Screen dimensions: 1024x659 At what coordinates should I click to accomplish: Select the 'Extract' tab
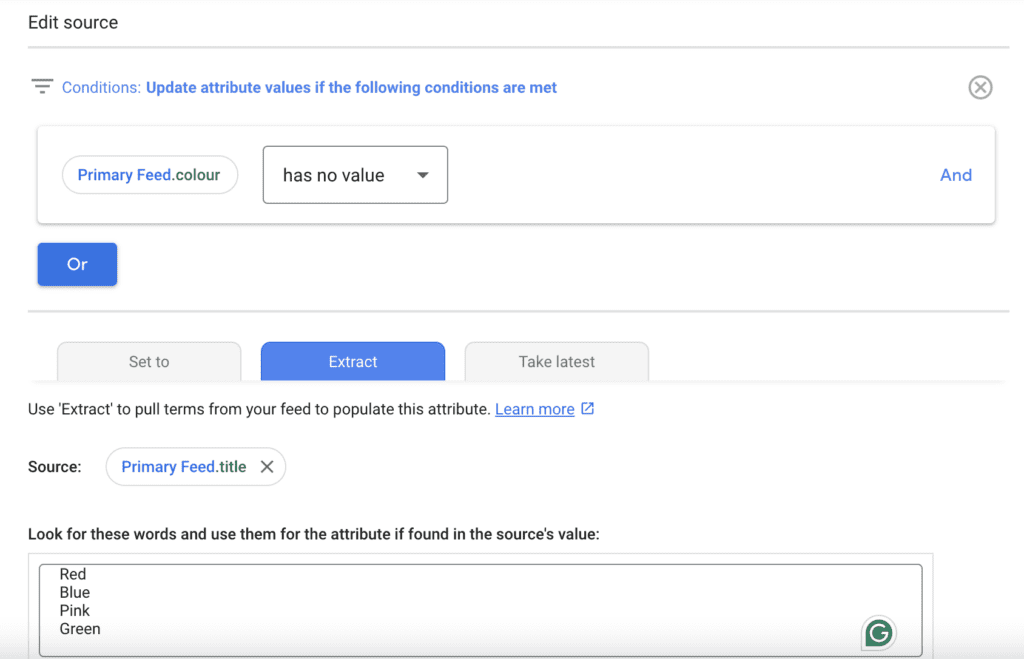click(352, 362)
